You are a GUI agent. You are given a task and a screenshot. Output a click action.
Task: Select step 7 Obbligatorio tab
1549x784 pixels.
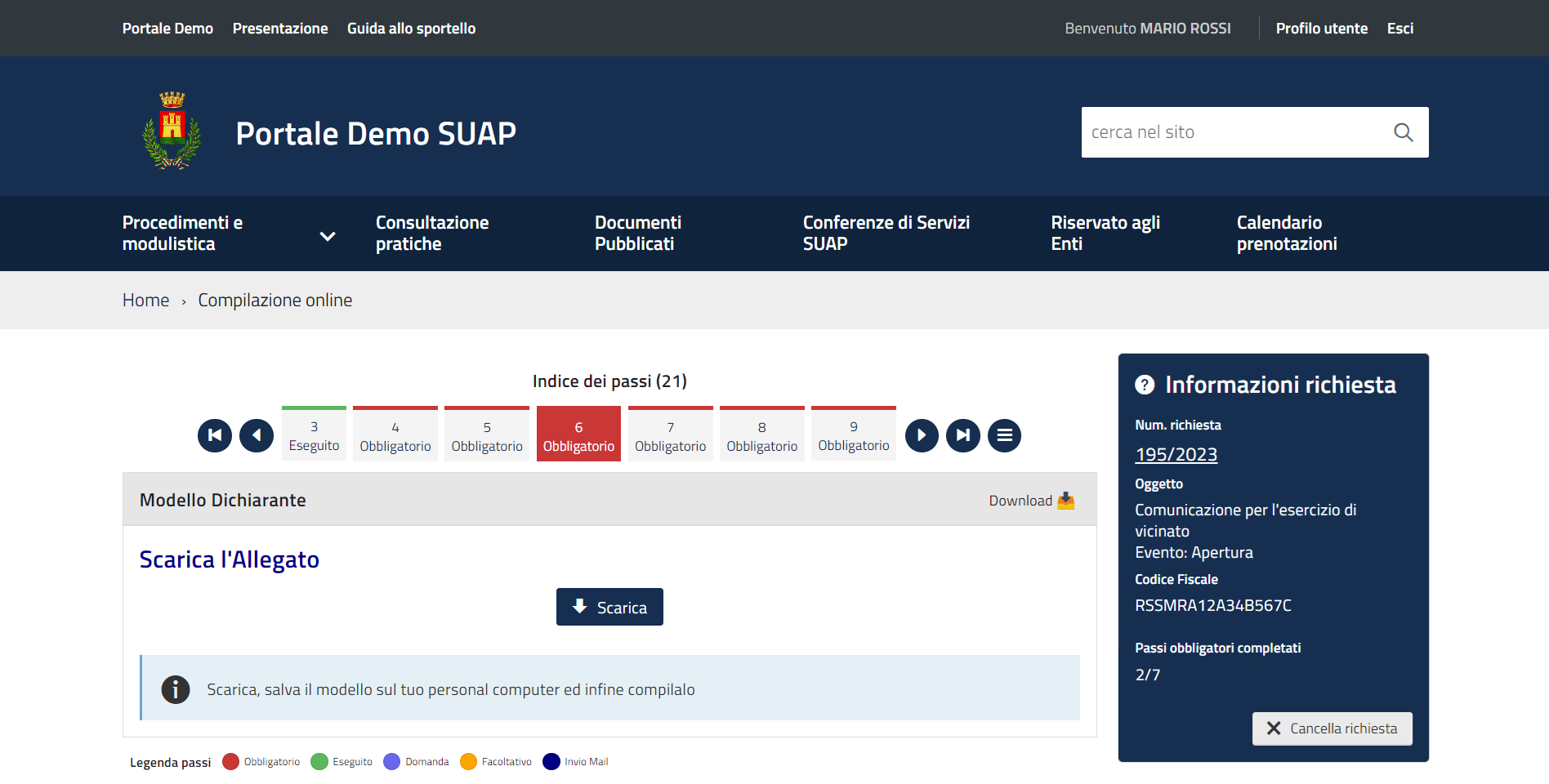(x=670, y=436)
